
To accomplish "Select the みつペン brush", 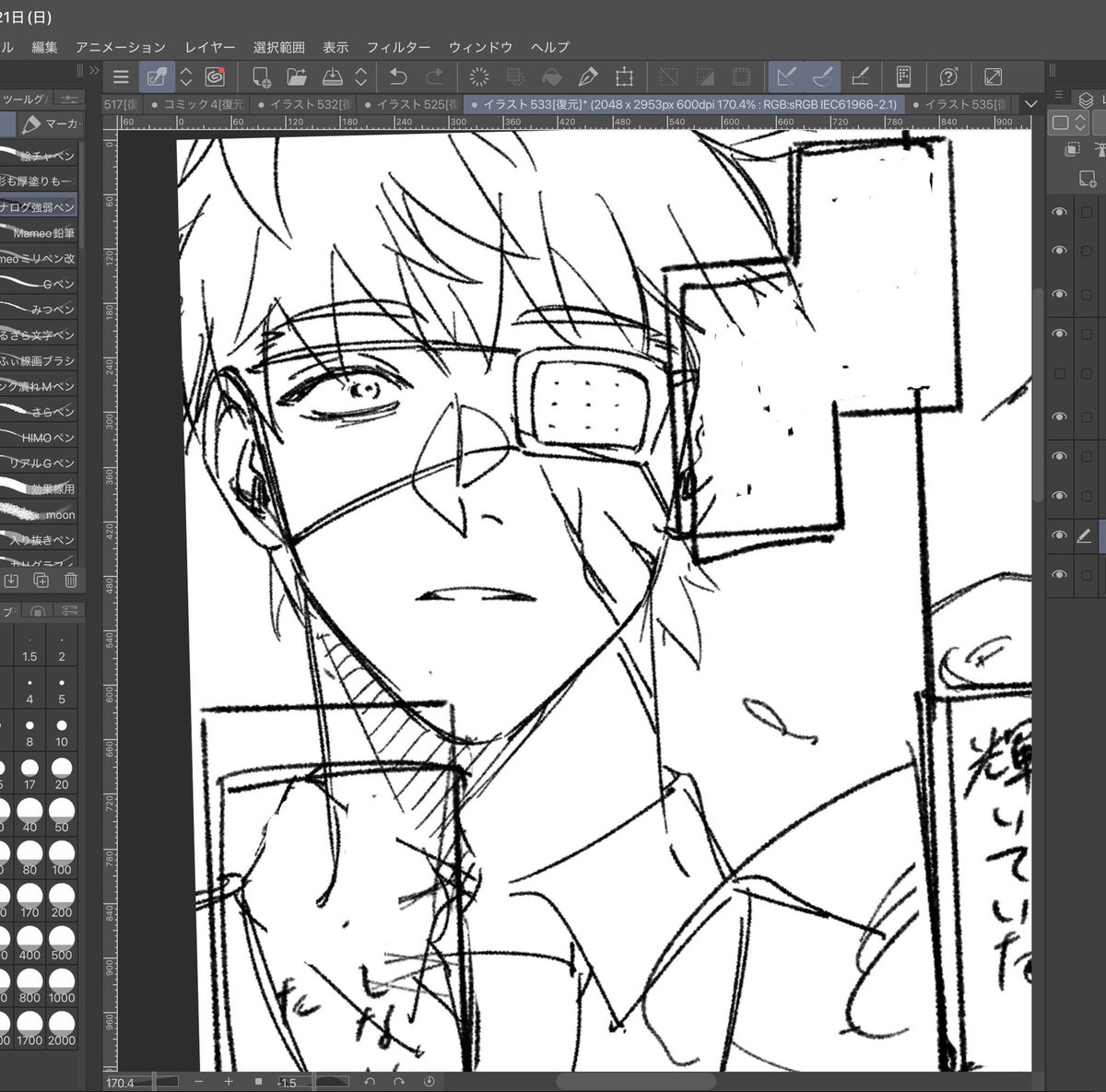I will click(x=39, y=310).
